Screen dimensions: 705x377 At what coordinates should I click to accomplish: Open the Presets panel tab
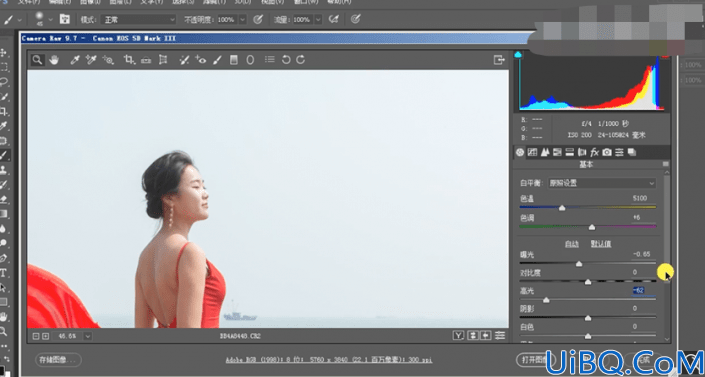620,152
